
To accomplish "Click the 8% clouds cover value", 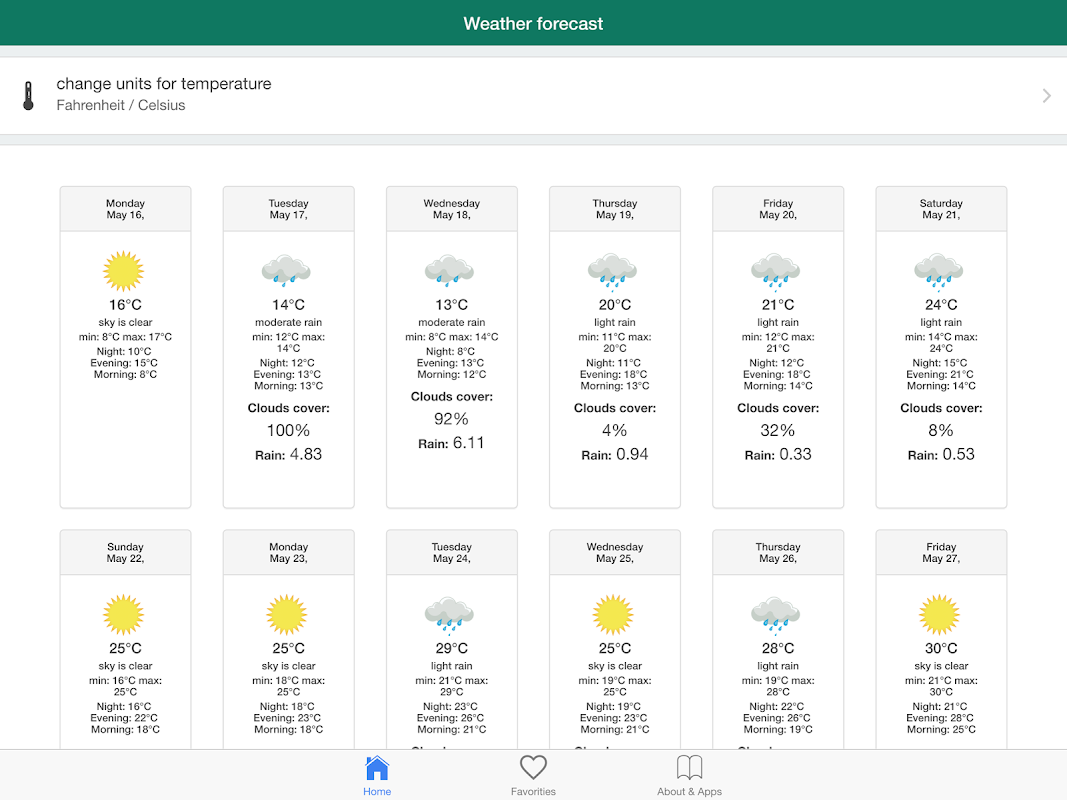I will coord(941,431).
